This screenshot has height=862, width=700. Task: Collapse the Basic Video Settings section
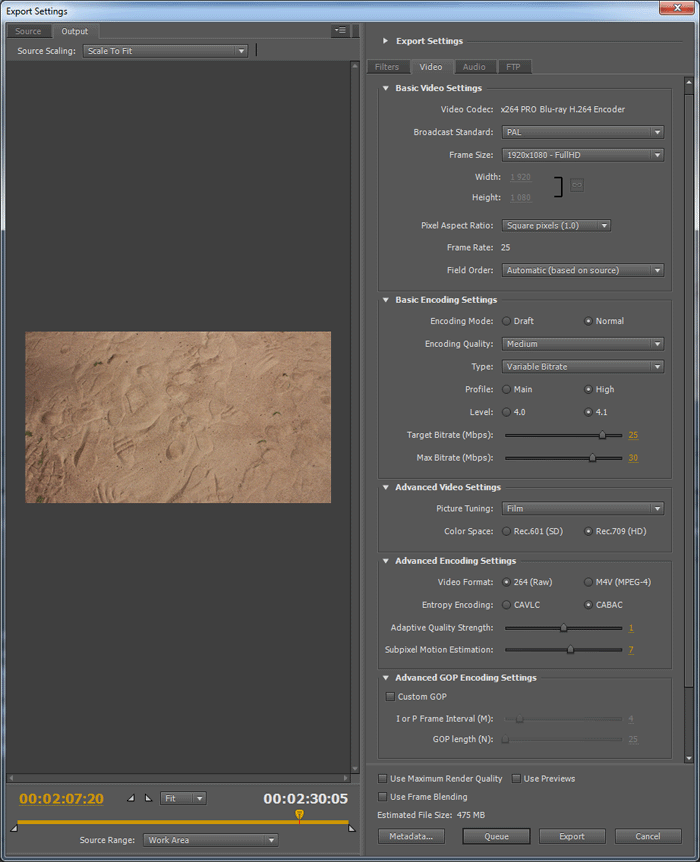(x=385, y=88)
